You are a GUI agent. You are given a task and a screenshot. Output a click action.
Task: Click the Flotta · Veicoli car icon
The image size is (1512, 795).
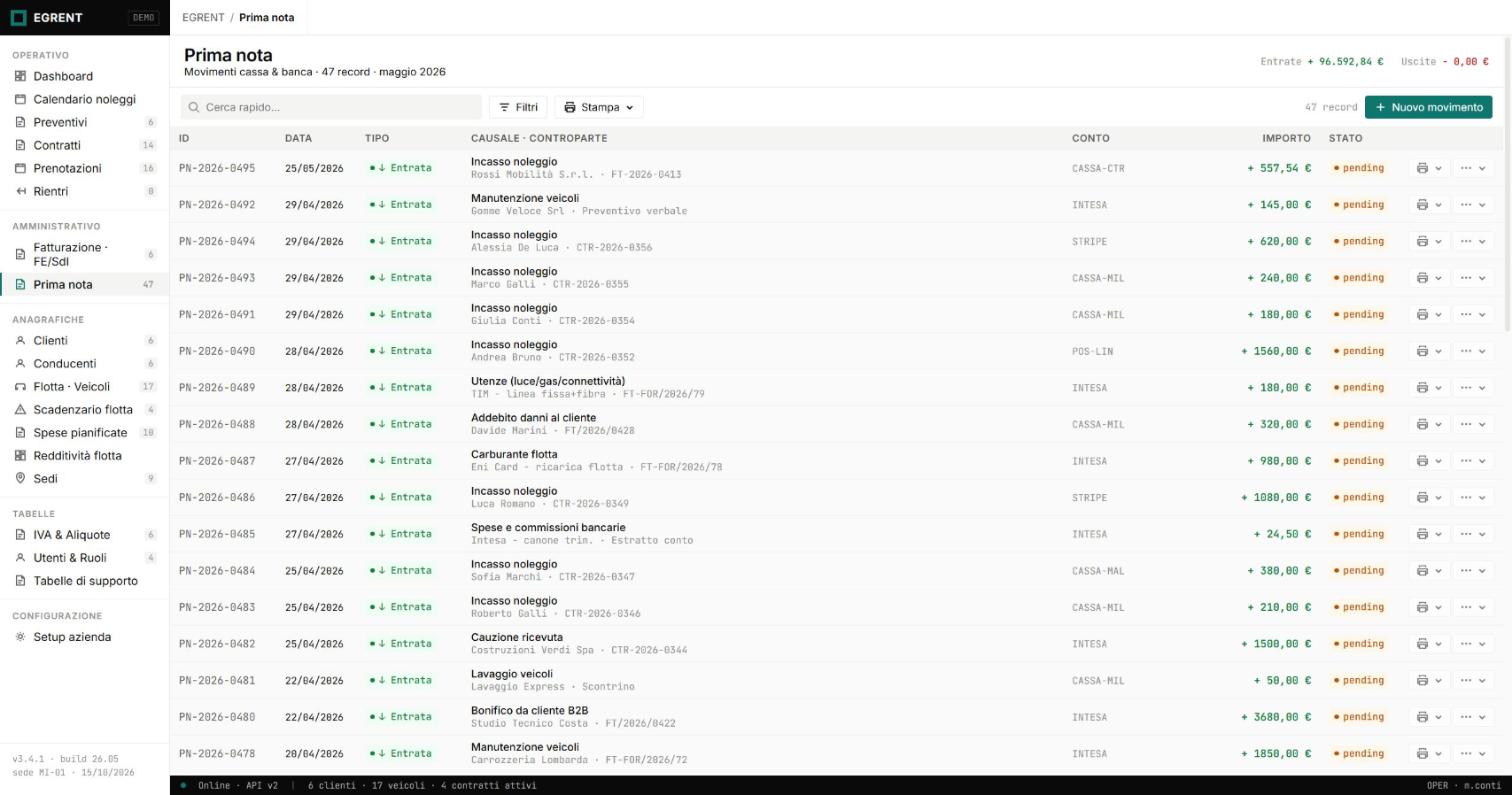tap(20, 387)
